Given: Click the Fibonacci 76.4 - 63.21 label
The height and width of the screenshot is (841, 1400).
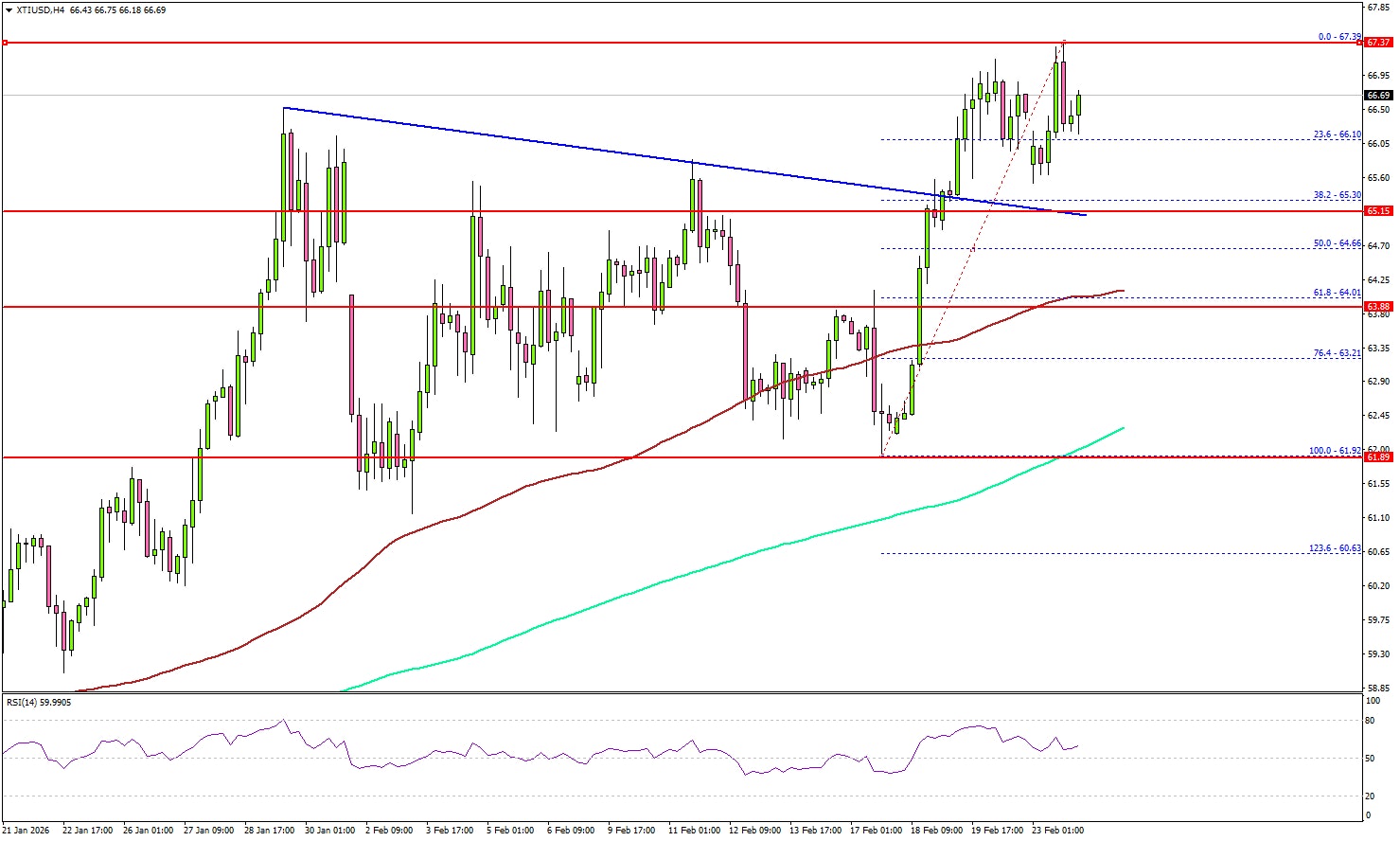Looking at the screenshot, I should coord(1338,353).
